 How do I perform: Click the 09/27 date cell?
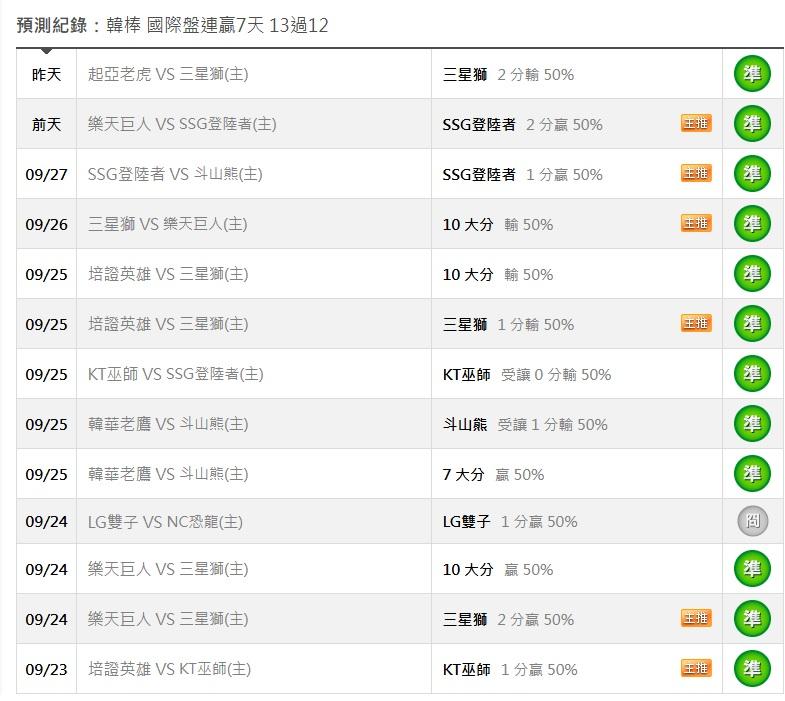(x=46, y=174)
